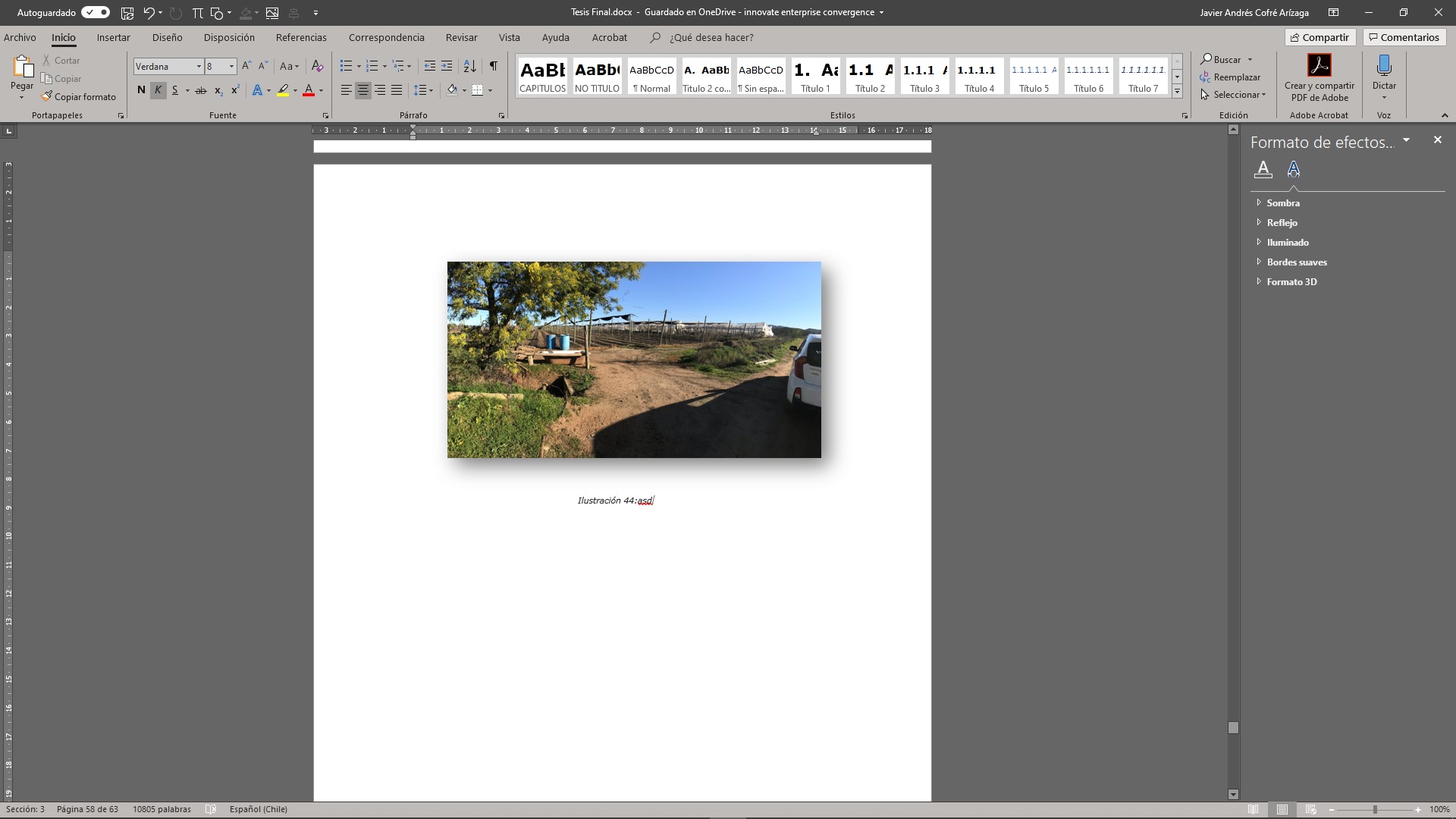Viewport: 1456px width, 819px height.
Task: Click the Dictar microphone icon
Action: 1384,67
